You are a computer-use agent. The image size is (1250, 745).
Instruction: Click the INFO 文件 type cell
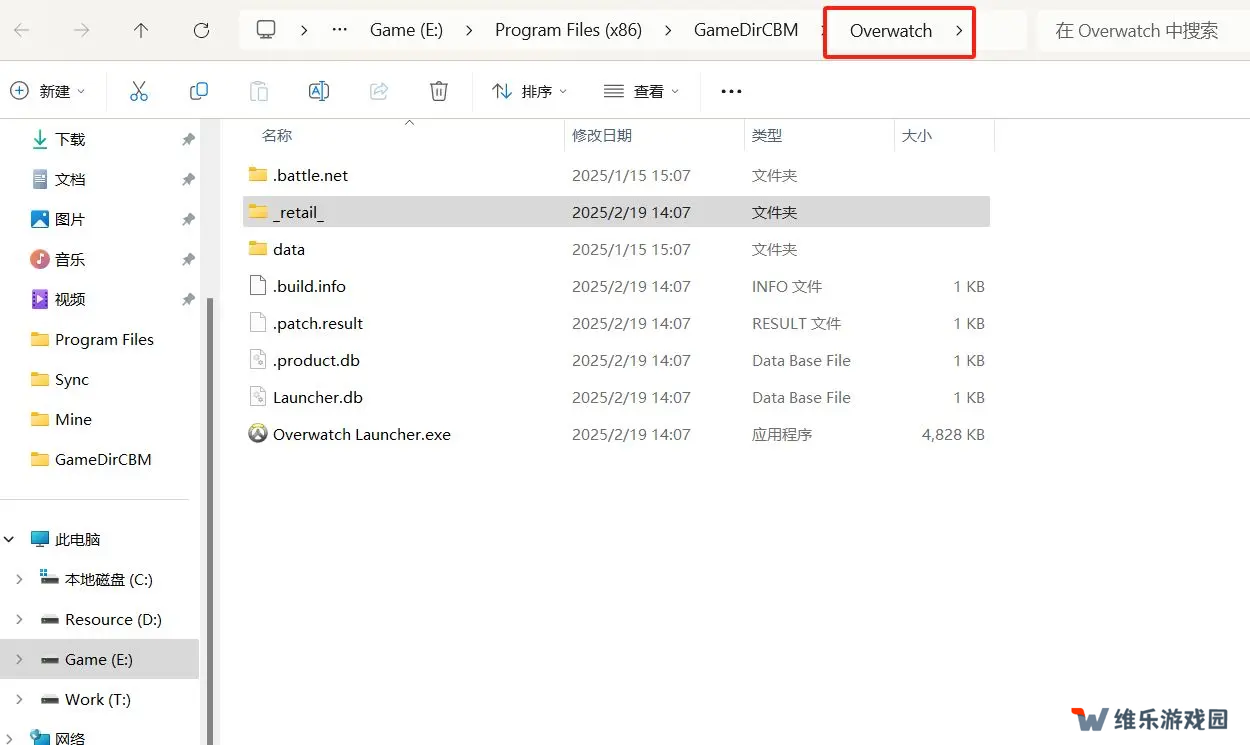[787, 286]
